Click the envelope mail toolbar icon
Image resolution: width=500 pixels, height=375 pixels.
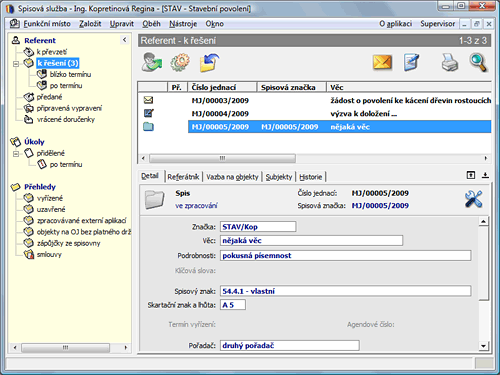pyautogui.click(x=382, y=62)
